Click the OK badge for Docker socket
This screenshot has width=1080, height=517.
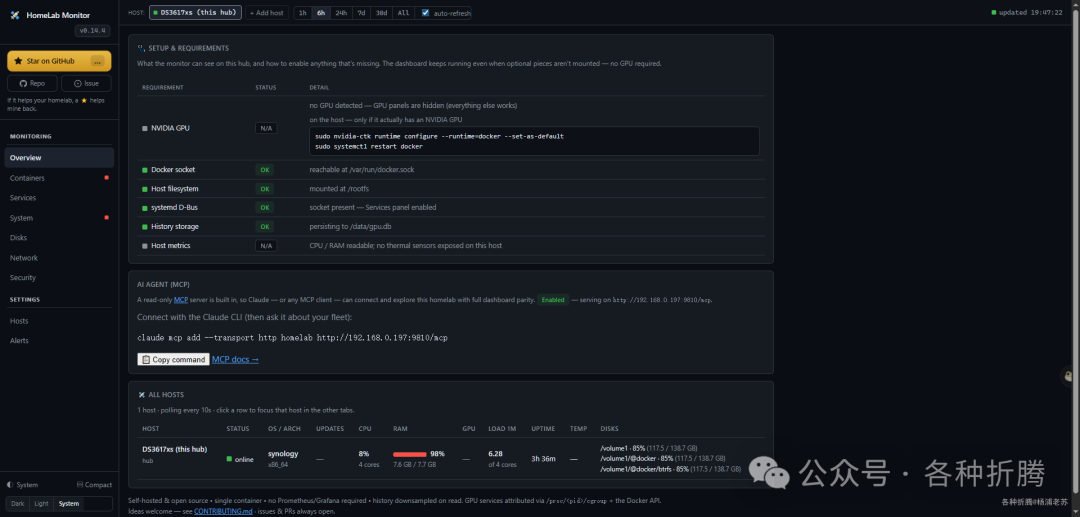(264, 169)
